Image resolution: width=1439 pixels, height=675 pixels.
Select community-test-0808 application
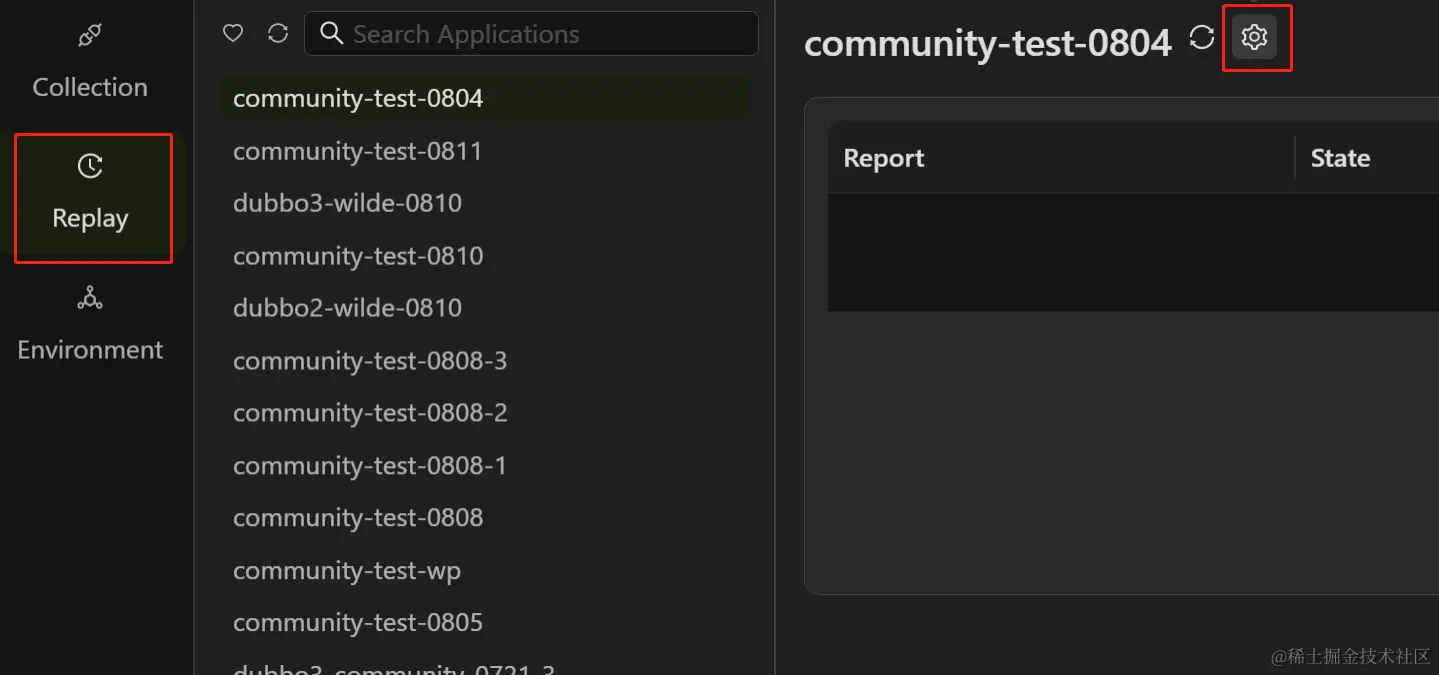pos(485,518)
